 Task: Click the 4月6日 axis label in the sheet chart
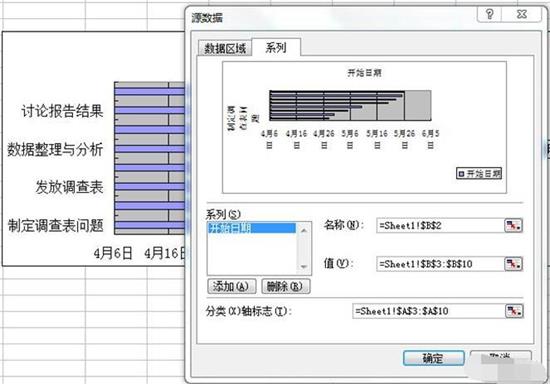113,253
